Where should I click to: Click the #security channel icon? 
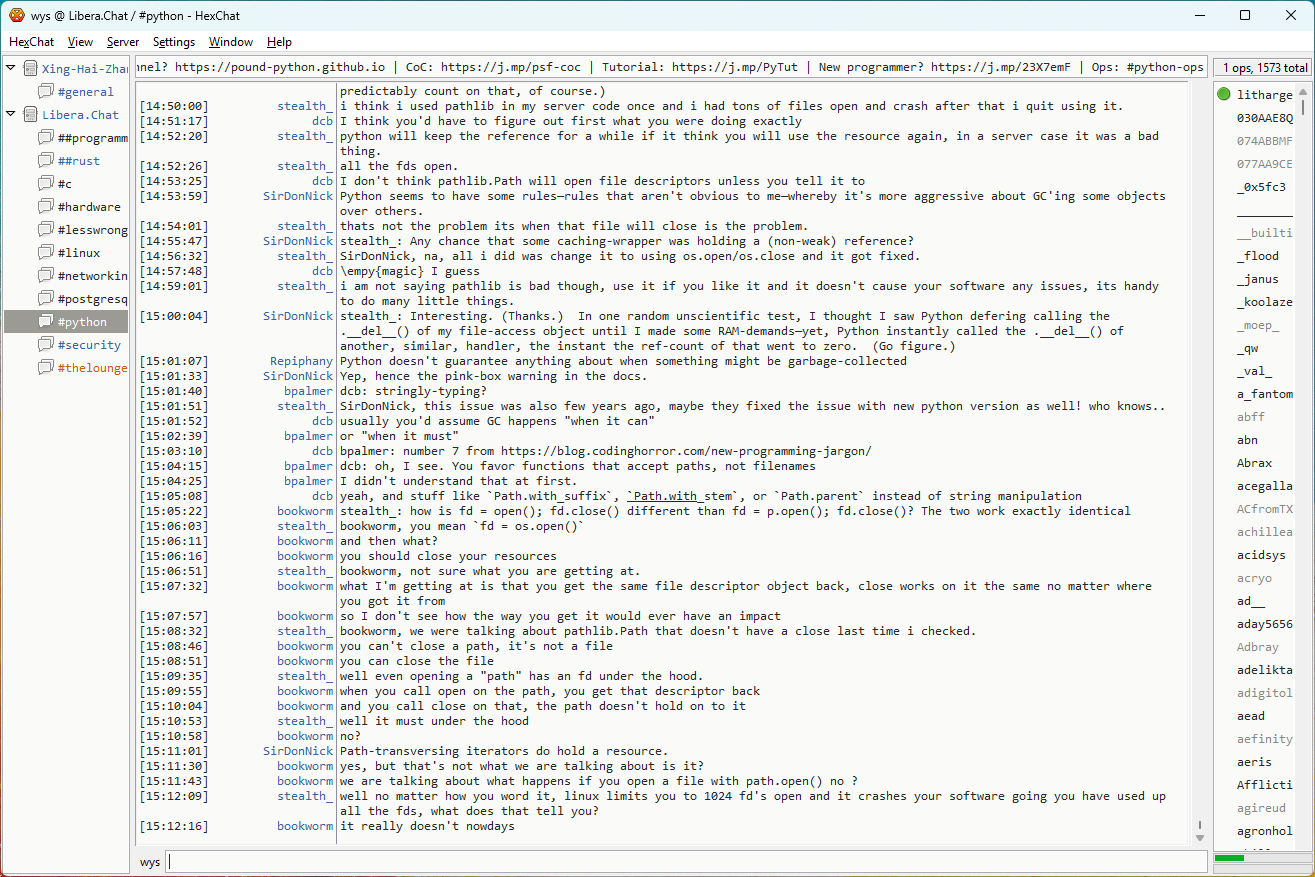[46, 345]
